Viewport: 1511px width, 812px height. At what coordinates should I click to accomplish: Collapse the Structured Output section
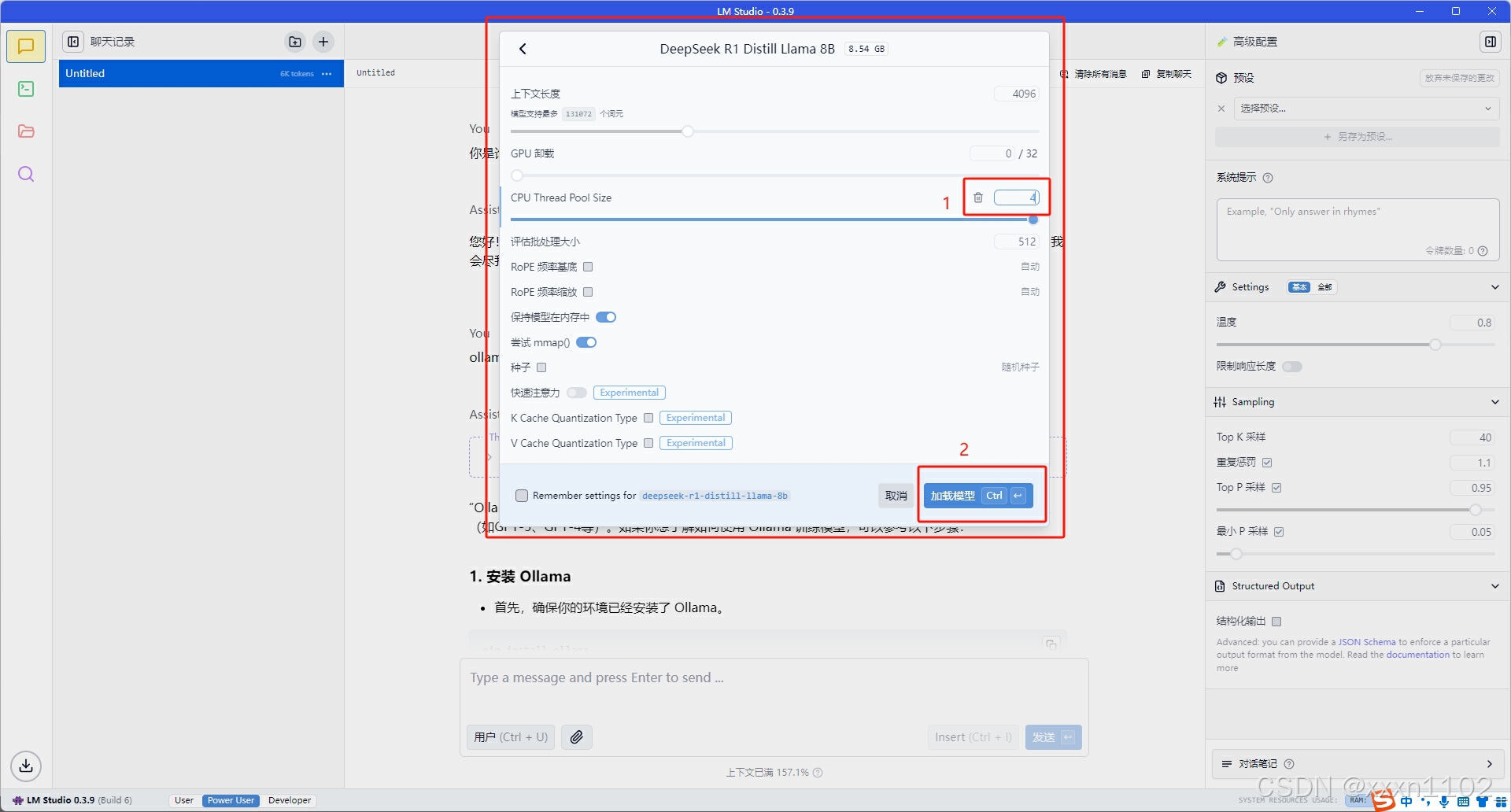tap(1494, 586)
